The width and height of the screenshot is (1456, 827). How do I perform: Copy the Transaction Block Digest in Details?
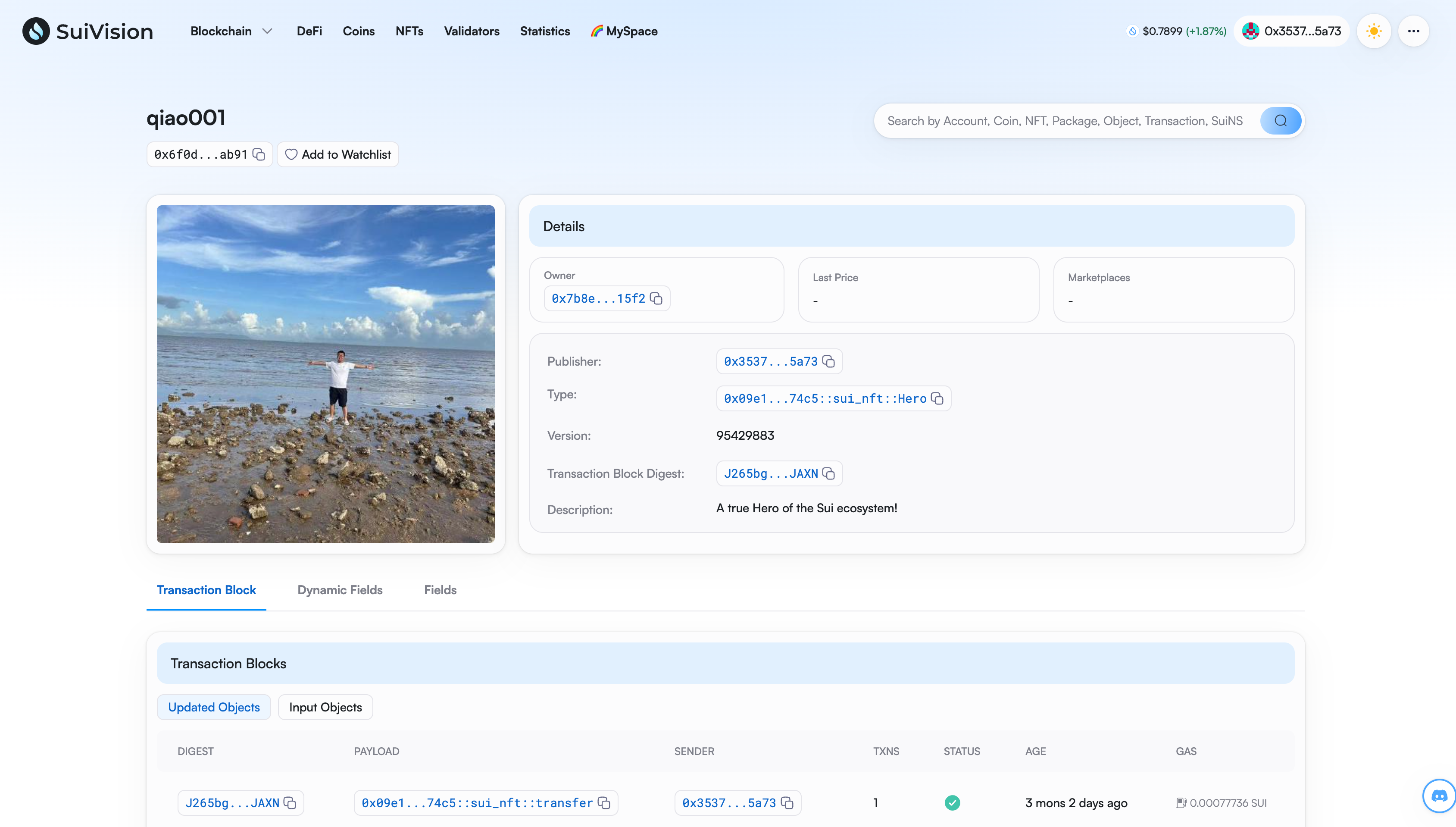tap(829, 474)
